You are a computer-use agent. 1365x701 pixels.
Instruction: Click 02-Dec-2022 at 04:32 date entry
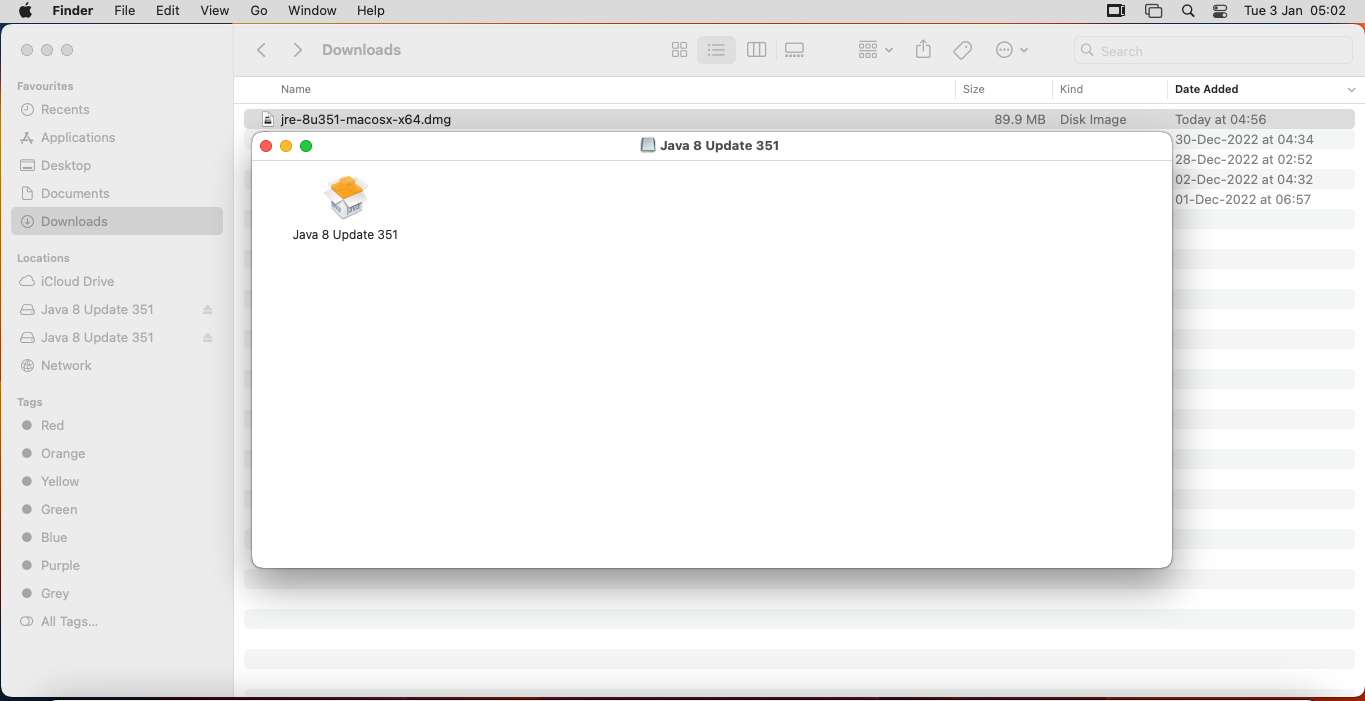tap(1244, 179)
